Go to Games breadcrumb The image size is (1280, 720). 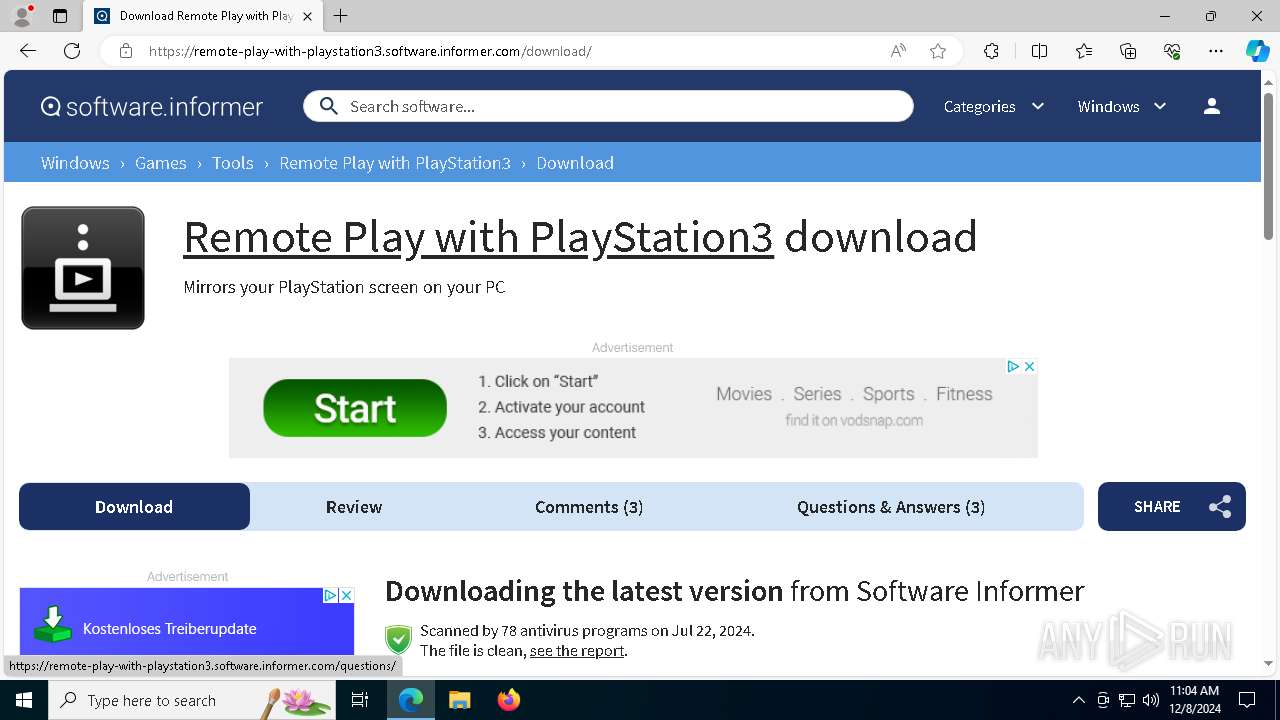tap(161, 163)
